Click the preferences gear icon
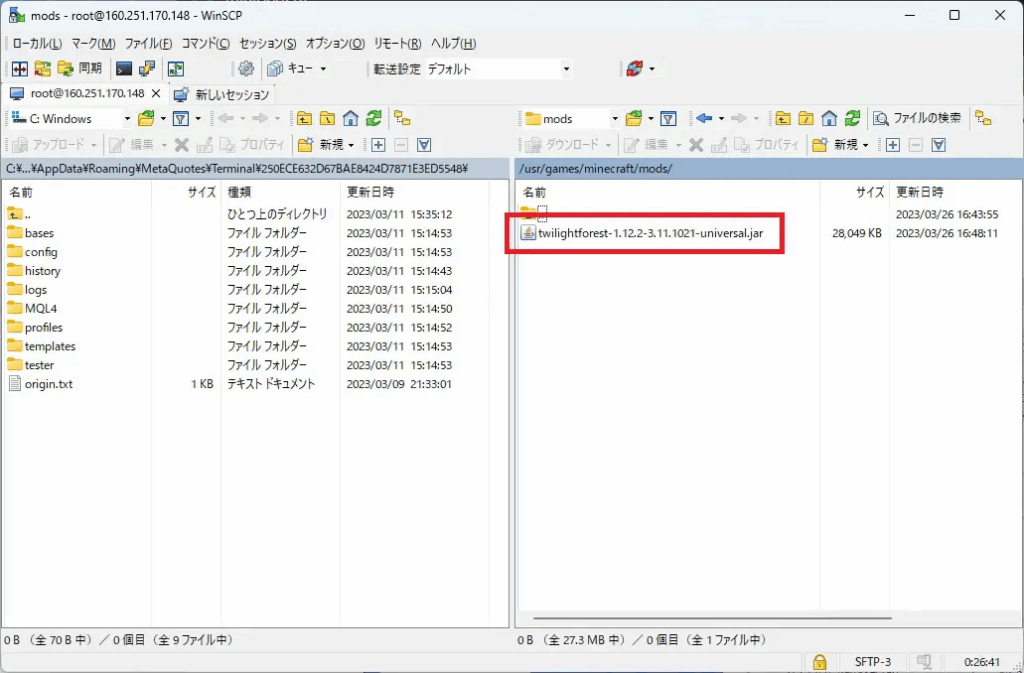1024x673 pixels. click(x=245, y=69)
